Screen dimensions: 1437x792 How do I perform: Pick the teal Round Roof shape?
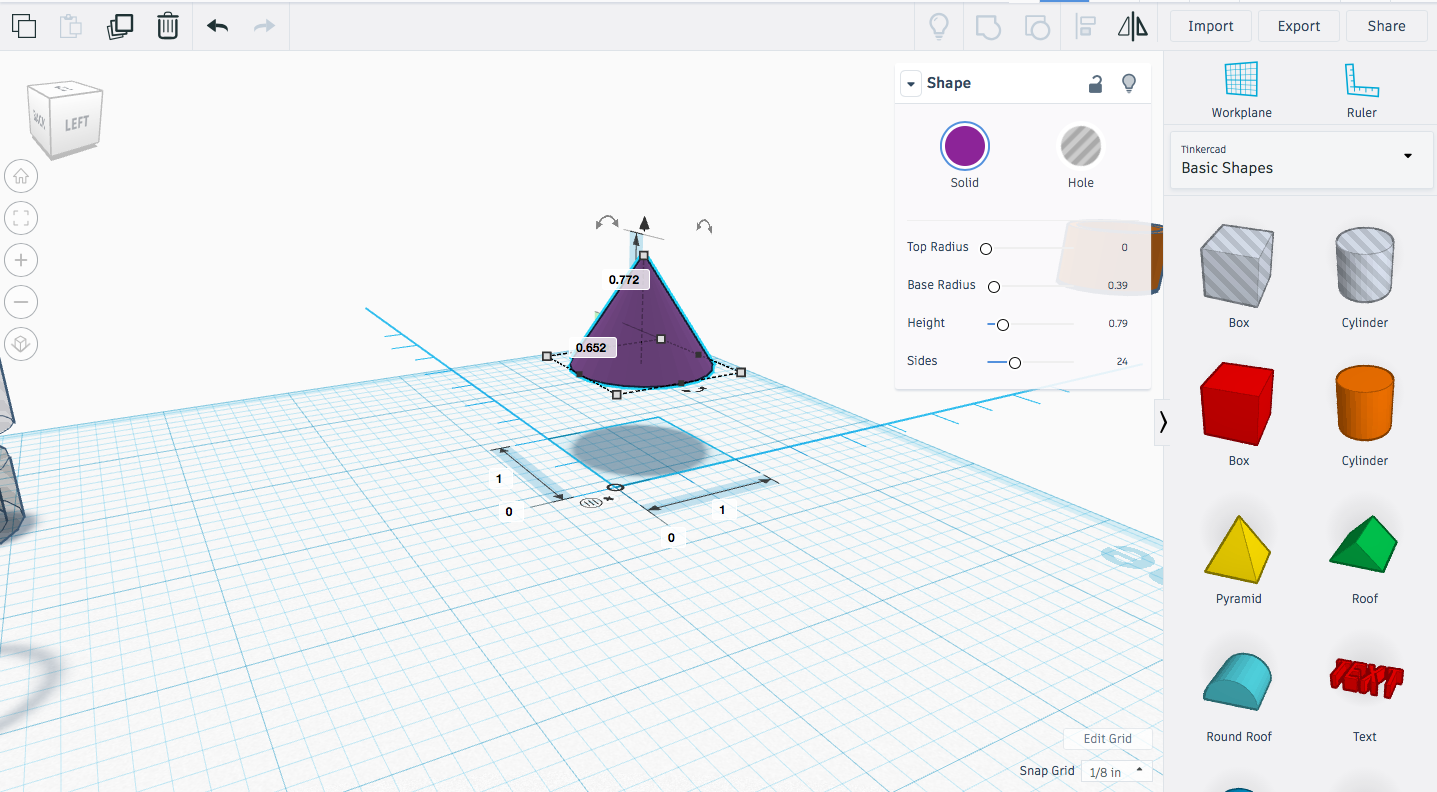(1239, 680)
